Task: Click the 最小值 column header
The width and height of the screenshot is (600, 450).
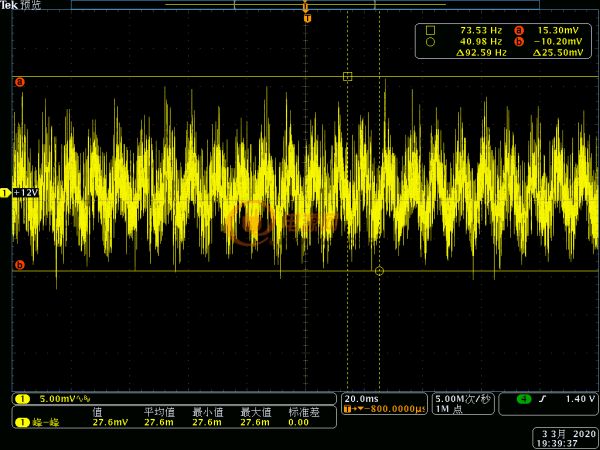Action: [x=207, y=412]
